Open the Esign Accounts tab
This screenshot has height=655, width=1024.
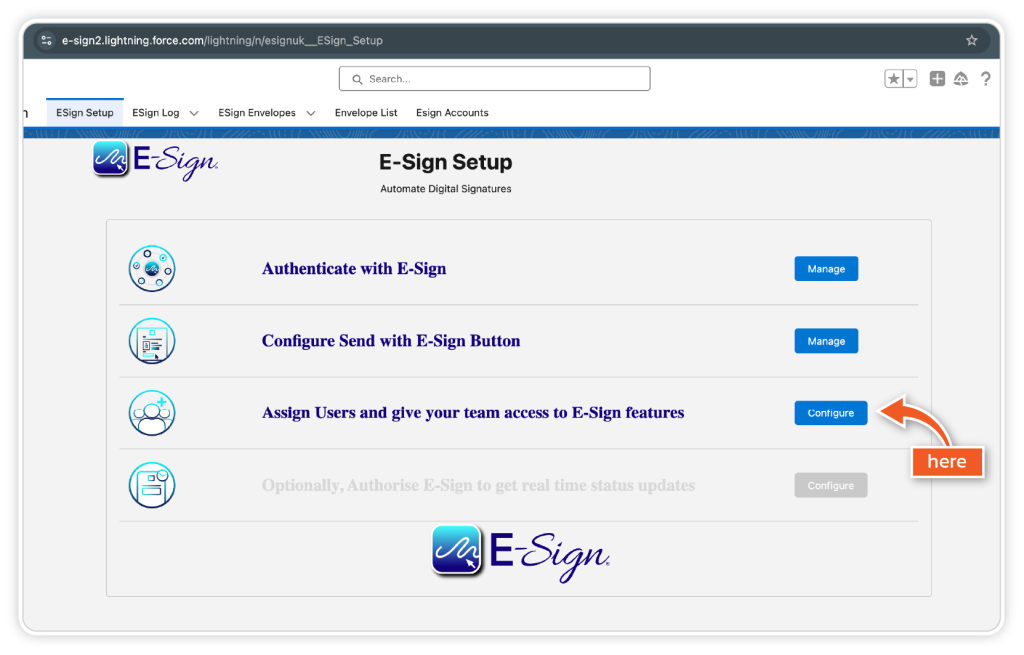[452, 113]
